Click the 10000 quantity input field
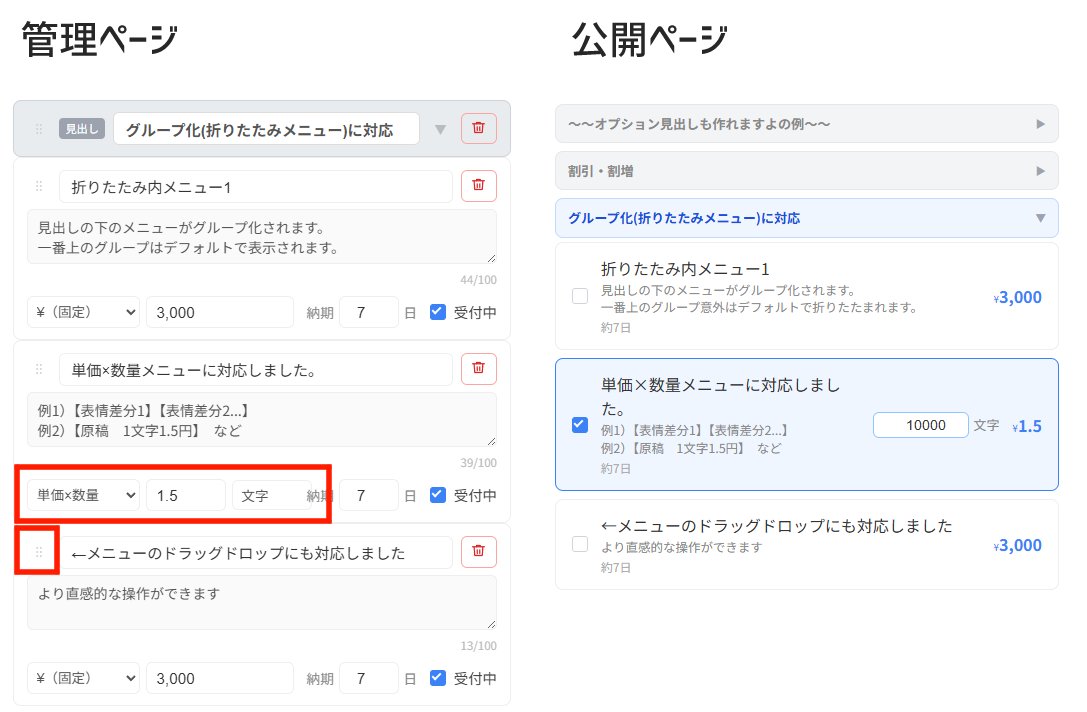Image resolution: width=1087 pixels, height=712 pixels. point(920,424)
